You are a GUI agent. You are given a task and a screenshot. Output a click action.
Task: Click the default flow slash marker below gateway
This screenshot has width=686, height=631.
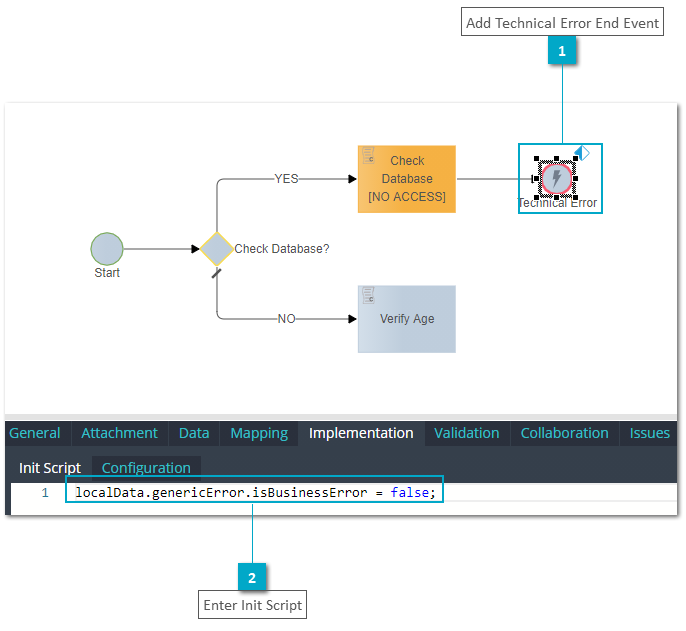217,273
